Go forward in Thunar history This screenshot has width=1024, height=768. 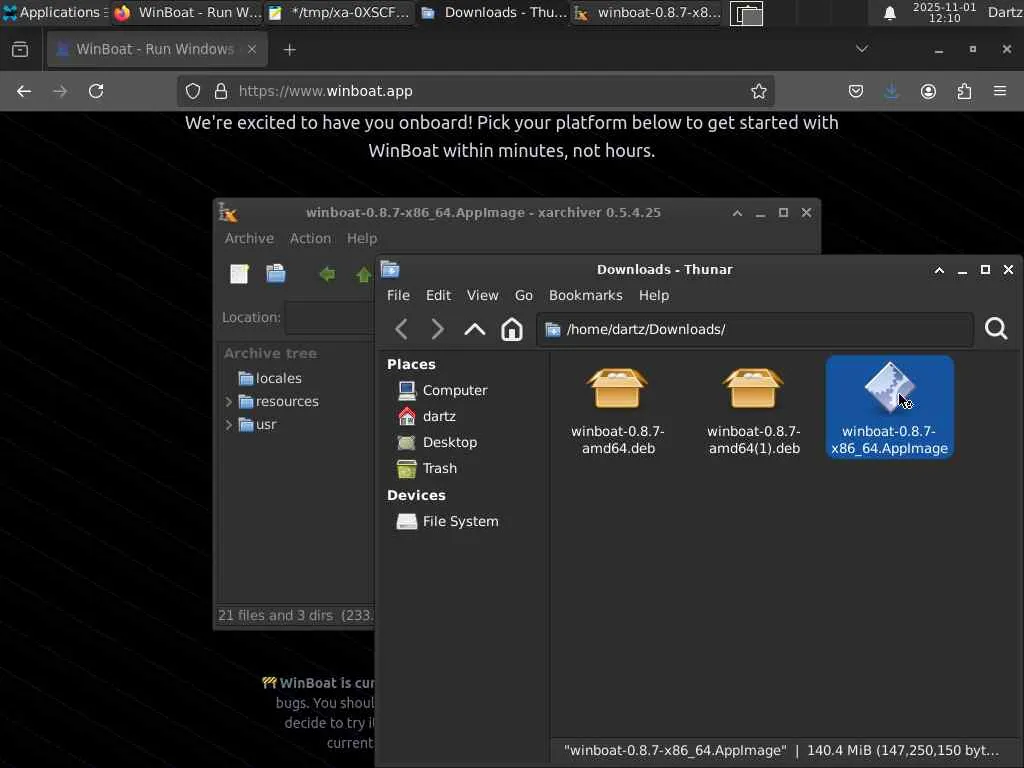(437, 329)
